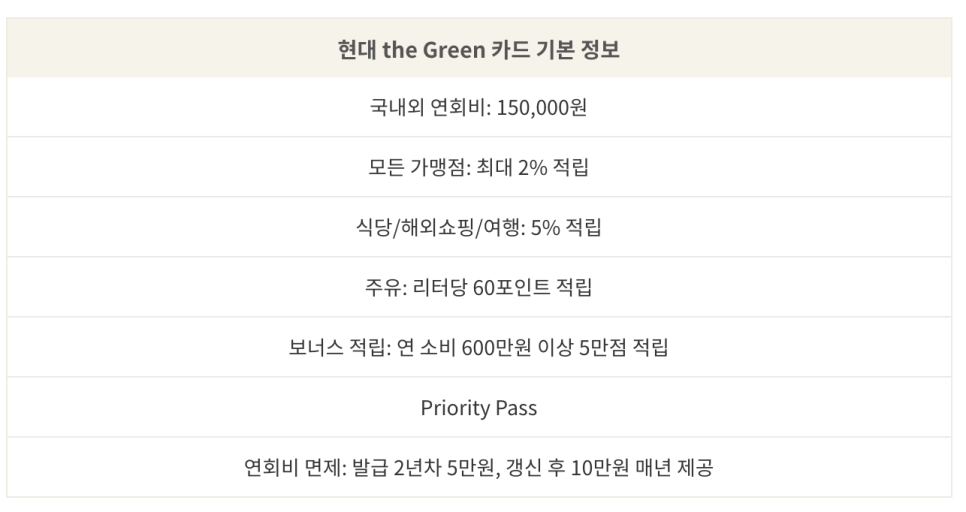The image size is (966, 512).
Task: Select the 국내외 연회비 label
Action: tap(428, 107)
